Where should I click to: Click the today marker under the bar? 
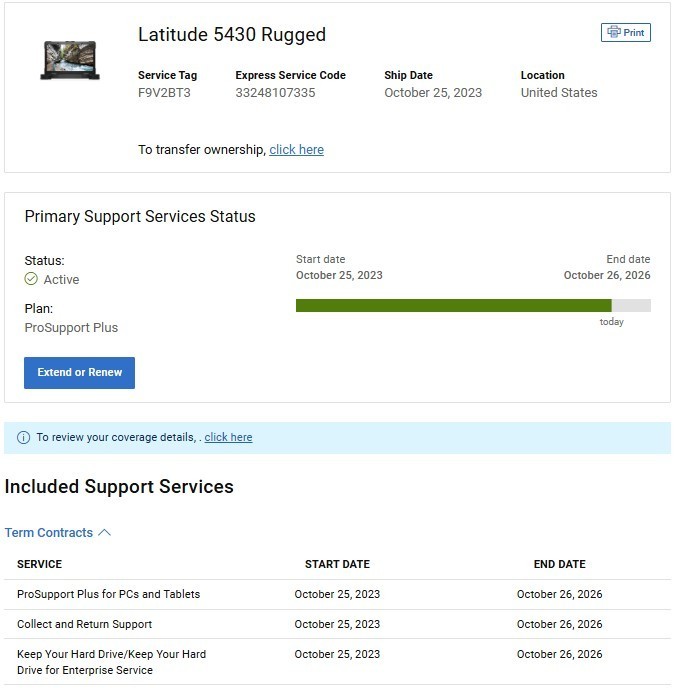pyautogui.click(x=611, y=322)
